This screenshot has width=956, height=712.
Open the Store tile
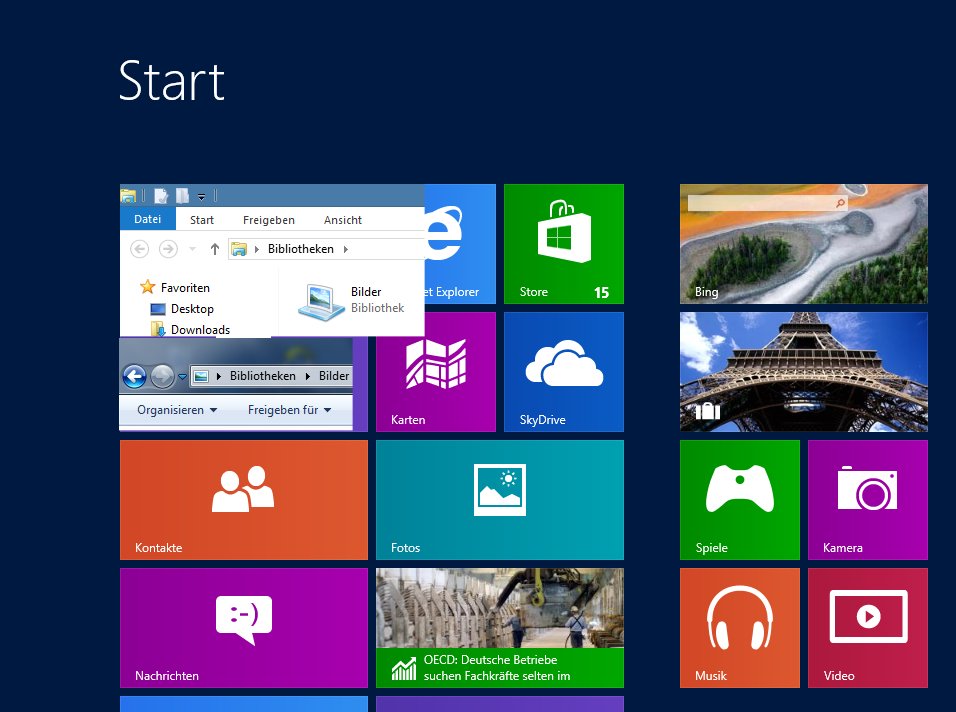point(564,244)
